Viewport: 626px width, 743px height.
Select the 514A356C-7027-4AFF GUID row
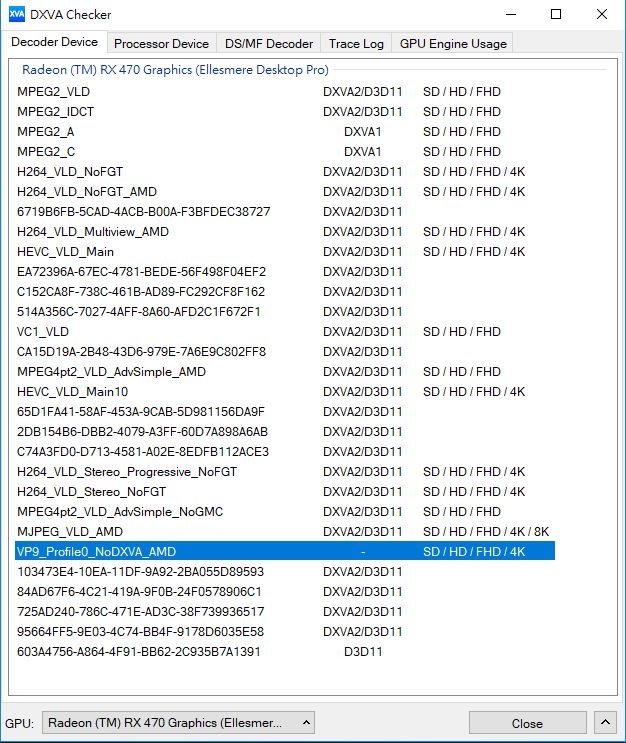[285, 312]
